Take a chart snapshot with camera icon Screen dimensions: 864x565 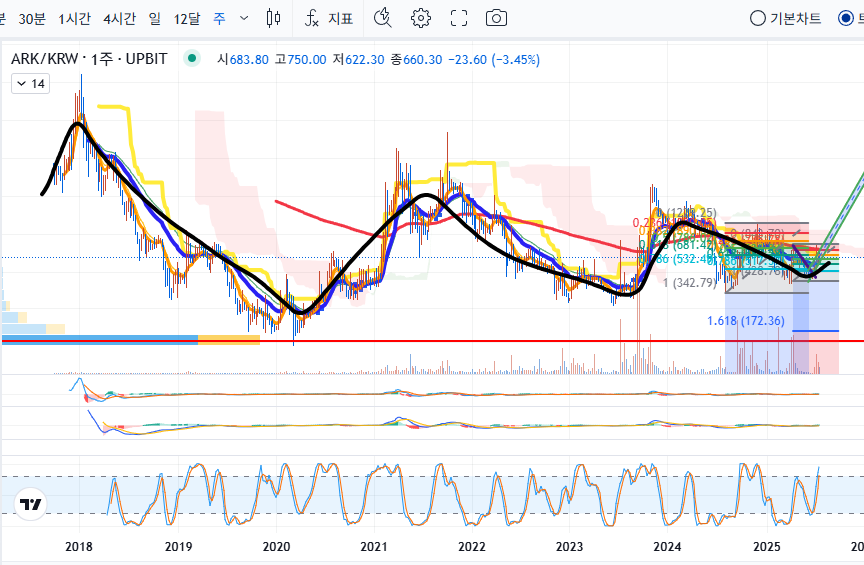point(496,18)
